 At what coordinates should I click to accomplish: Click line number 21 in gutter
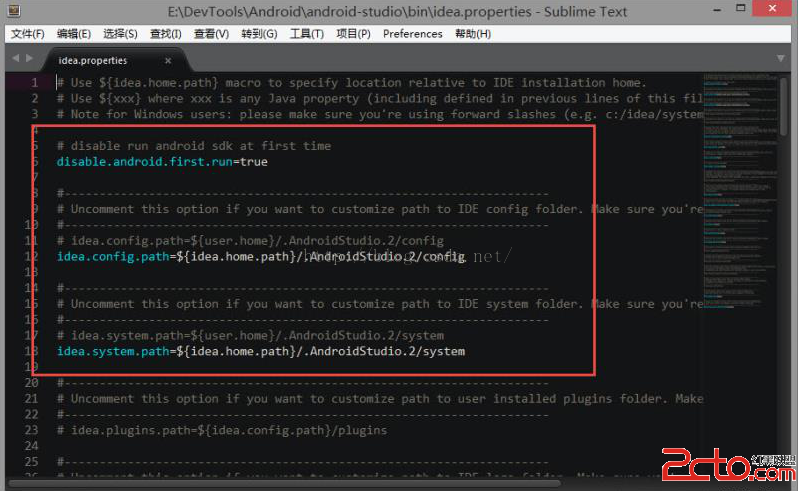tap(32, 398)
